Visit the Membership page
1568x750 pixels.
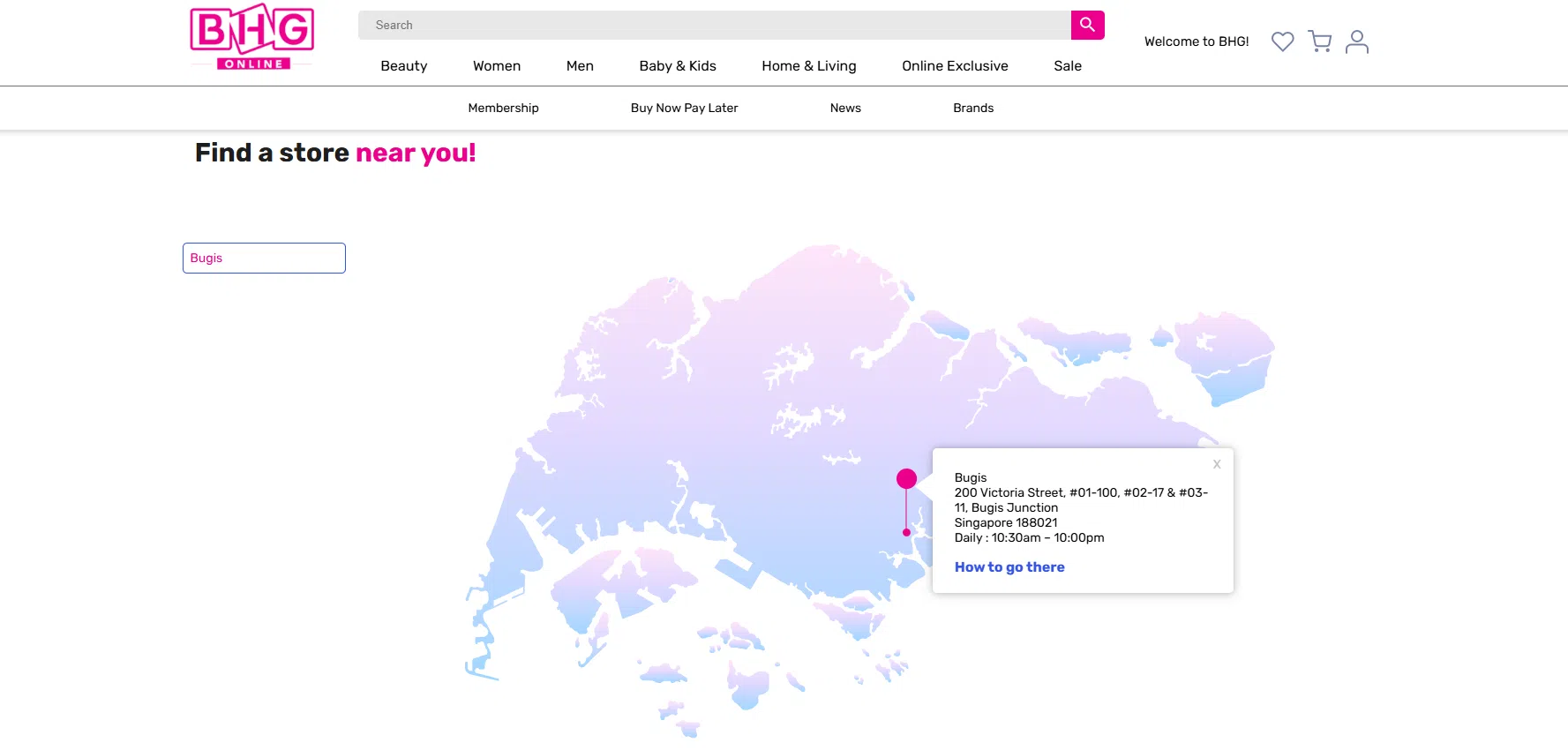tap(503, 108)
